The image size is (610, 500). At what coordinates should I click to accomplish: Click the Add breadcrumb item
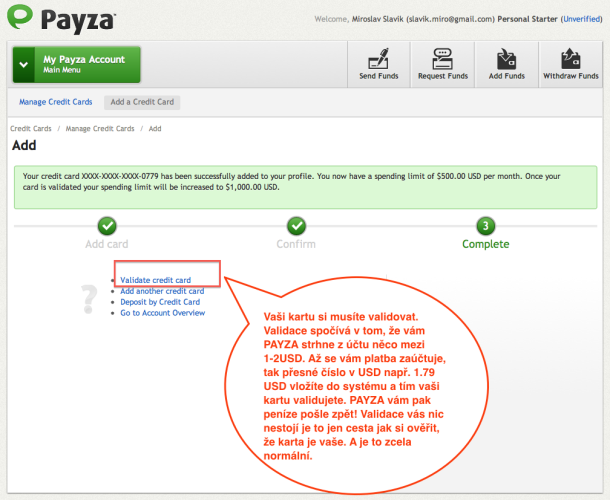click(x=155, y=128)
